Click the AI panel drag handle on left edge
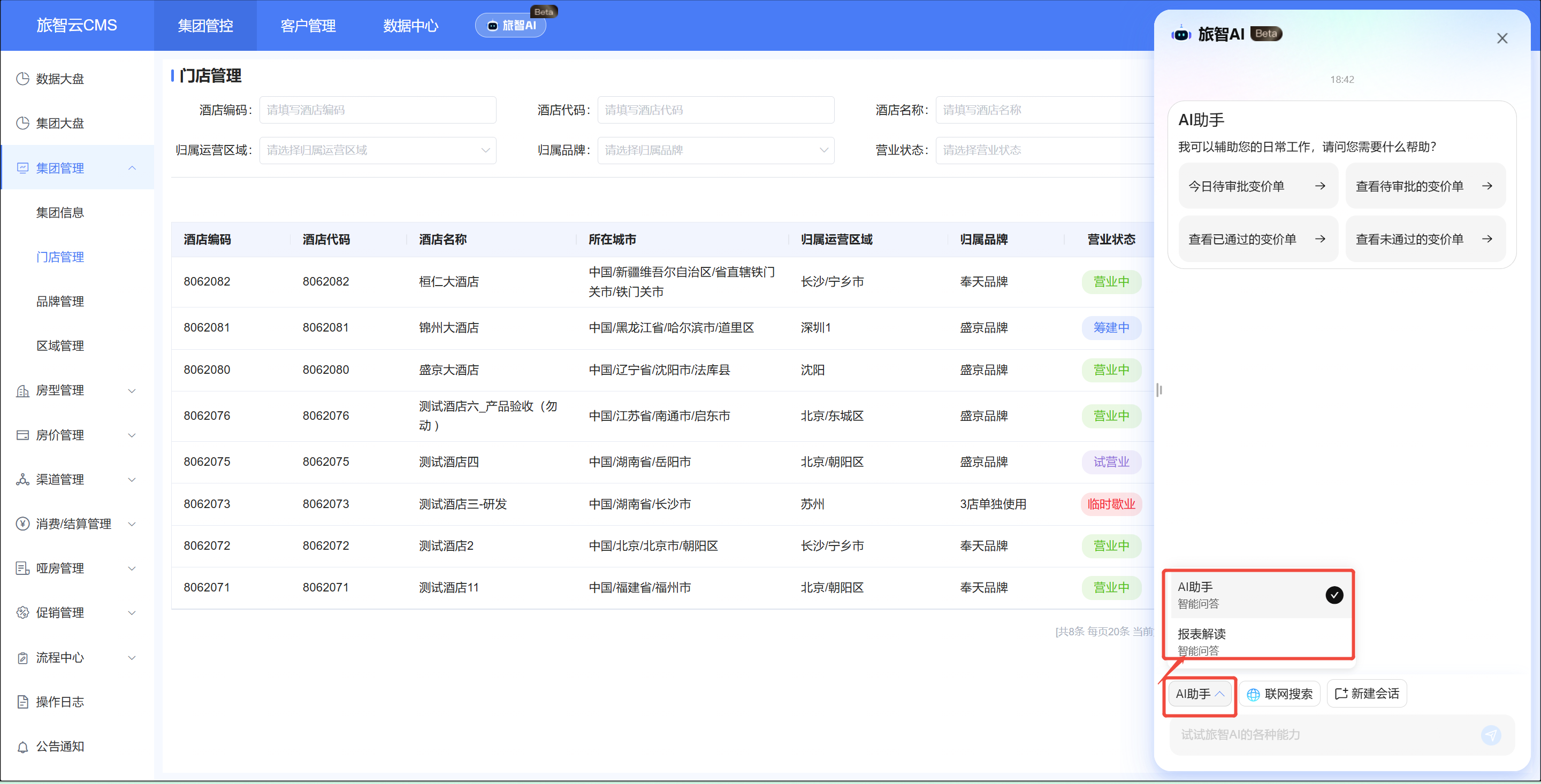The image size is (1541, 784). [1159, 390]
